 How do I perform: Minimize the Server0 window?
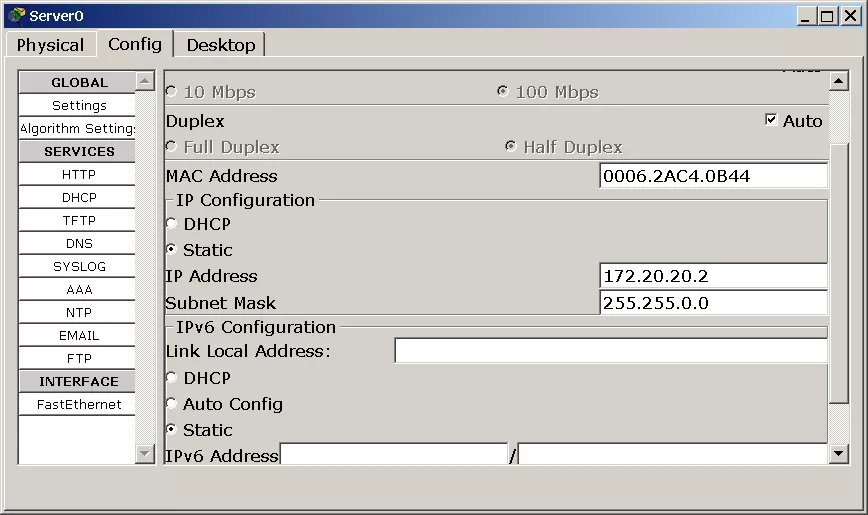click(x=806, y=16)
